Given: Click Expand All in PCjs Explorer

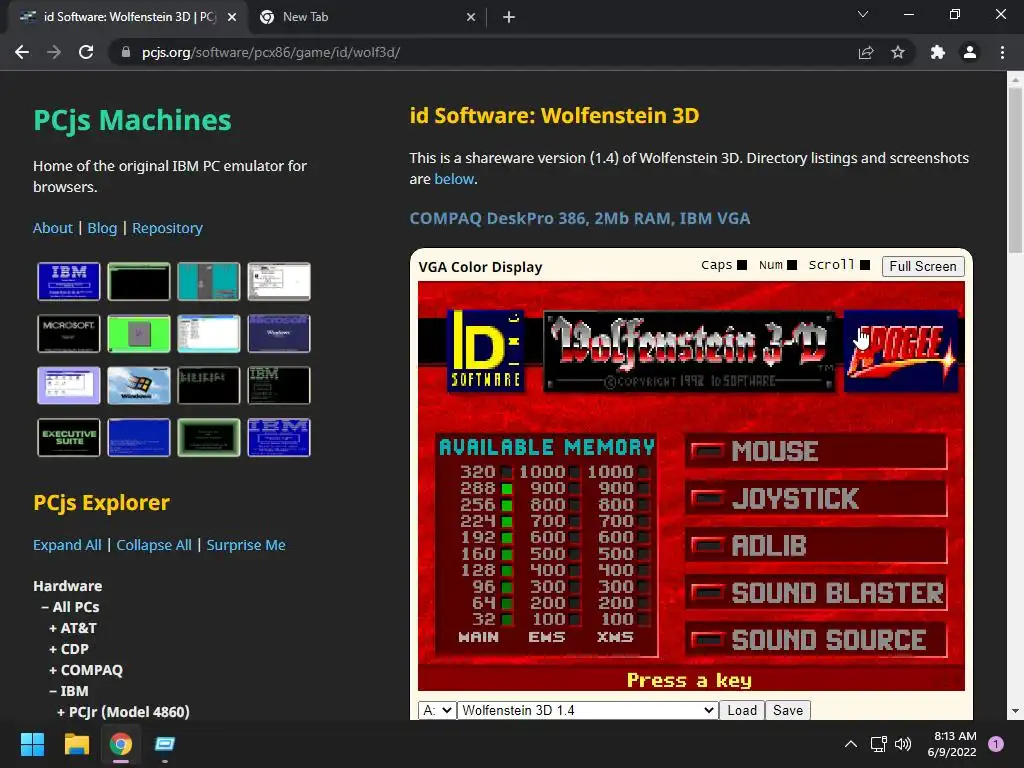Looking at the screenshot, I should tap(67, 545).
